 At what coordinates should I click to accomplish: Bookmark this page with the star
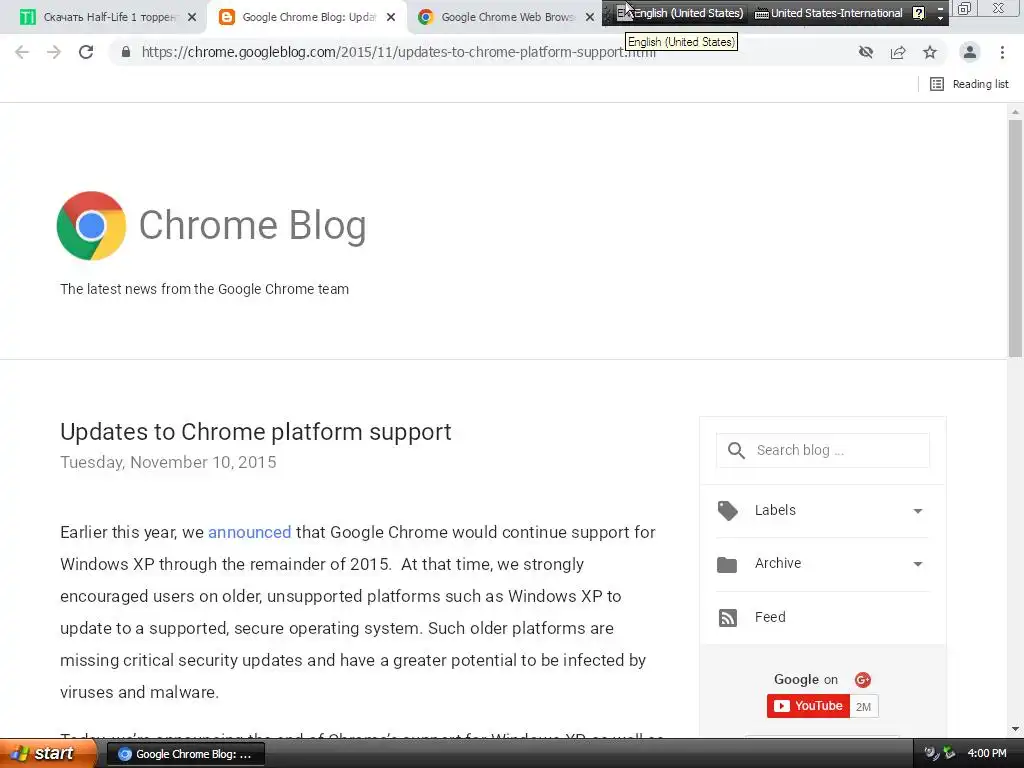click(930, 52)
